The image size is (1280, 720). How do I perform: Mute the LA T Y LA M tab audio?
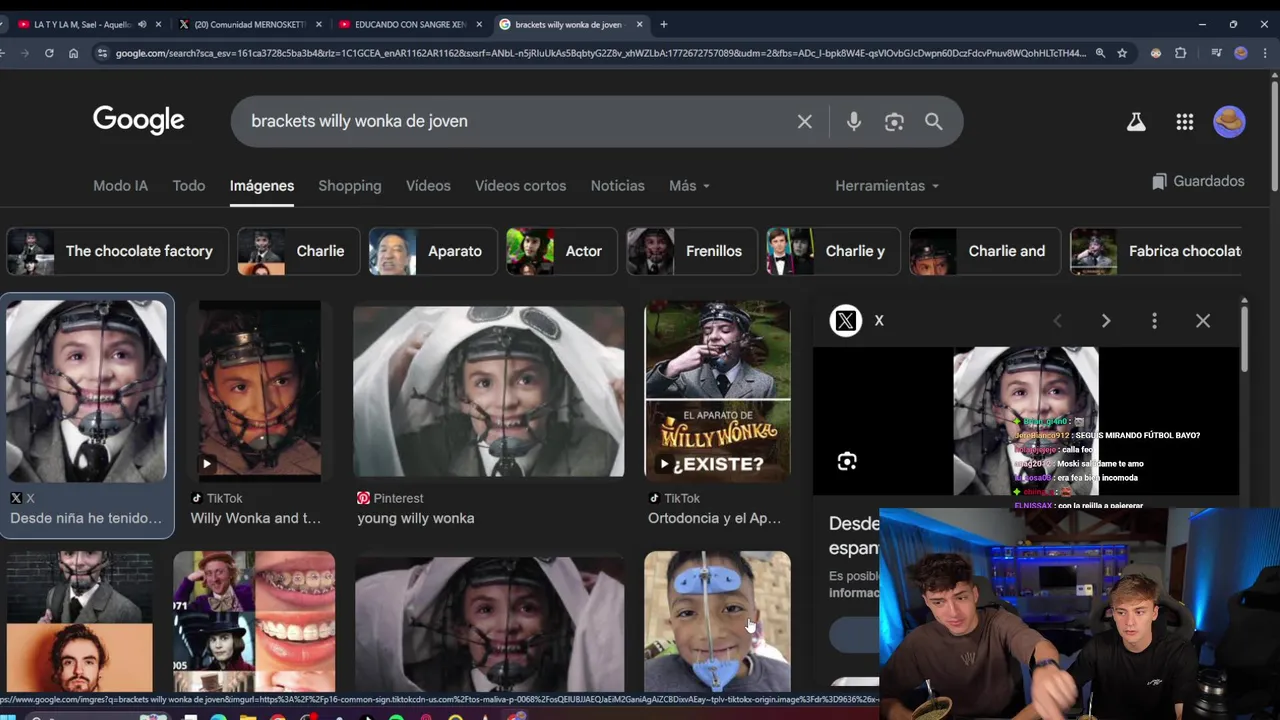142,24
